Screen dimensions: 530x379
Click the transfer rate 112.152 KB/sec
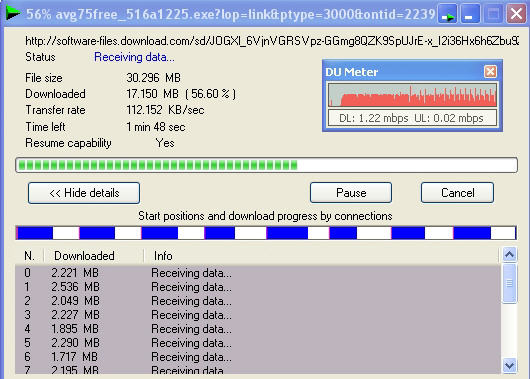(x=165, y=110)
